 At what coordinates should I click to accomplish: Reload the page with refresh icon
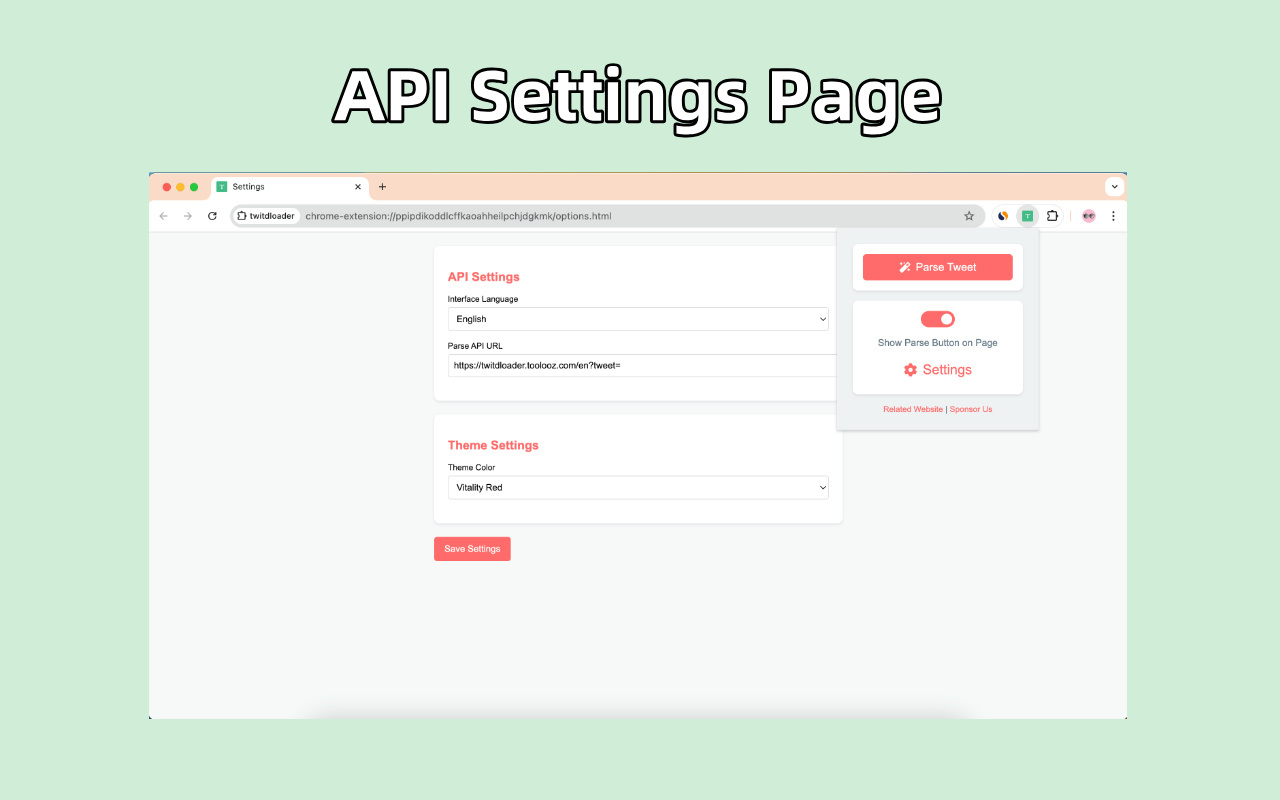(212, 216)
